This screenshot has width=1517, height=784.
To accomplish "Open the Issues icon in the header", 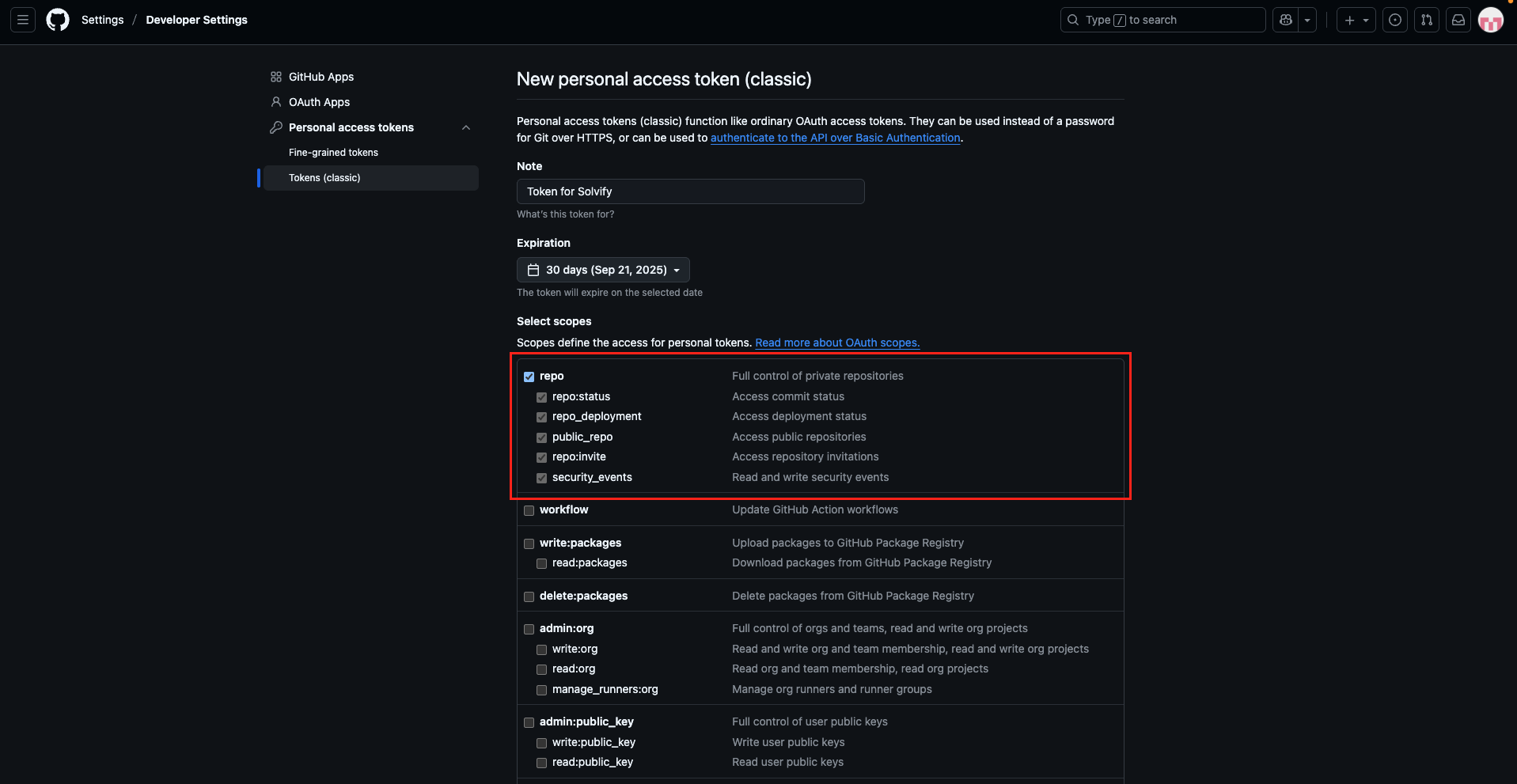I will coord(1395,20).
